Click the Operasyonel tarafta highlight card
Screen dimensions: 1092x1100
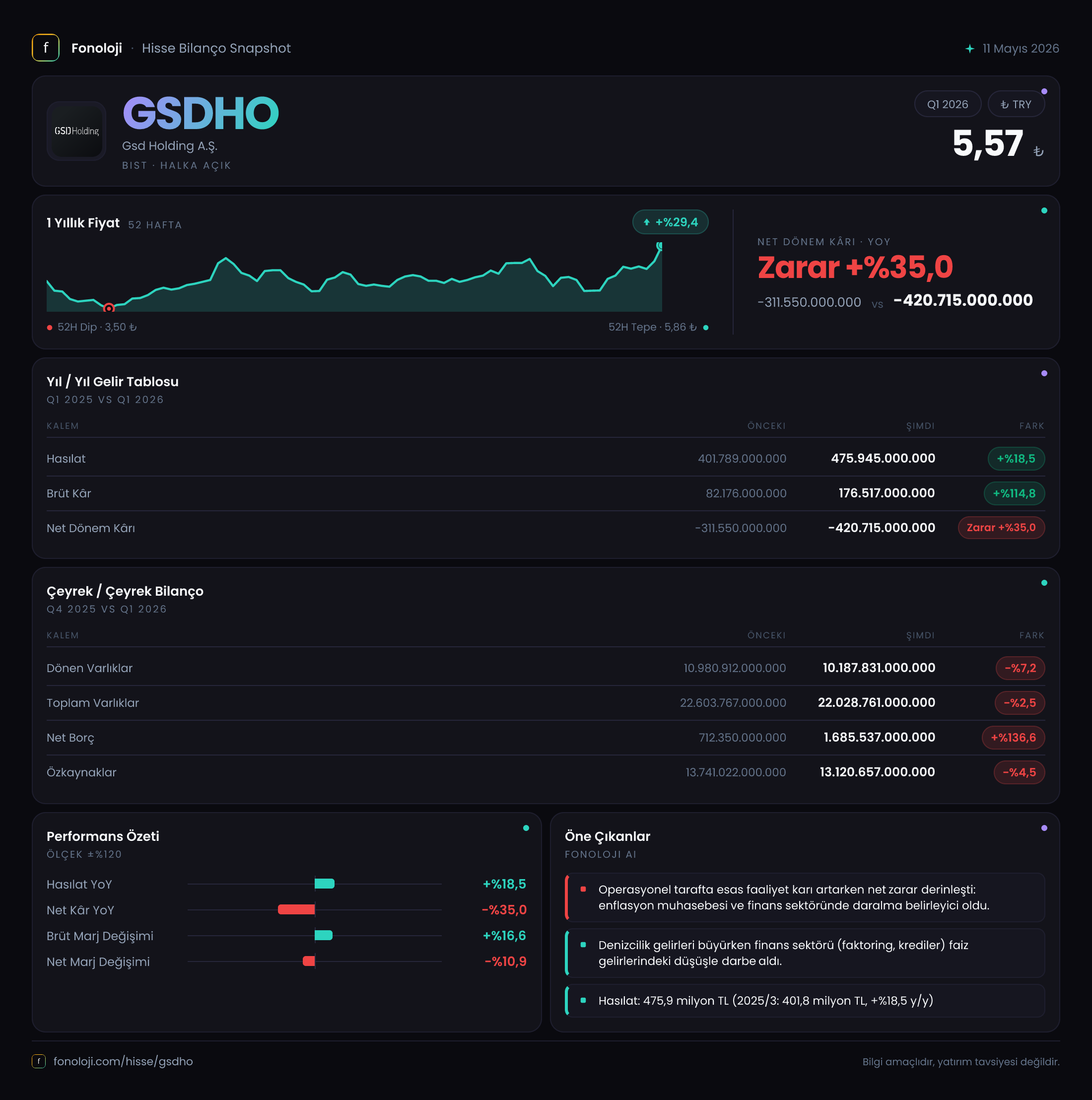805,897
